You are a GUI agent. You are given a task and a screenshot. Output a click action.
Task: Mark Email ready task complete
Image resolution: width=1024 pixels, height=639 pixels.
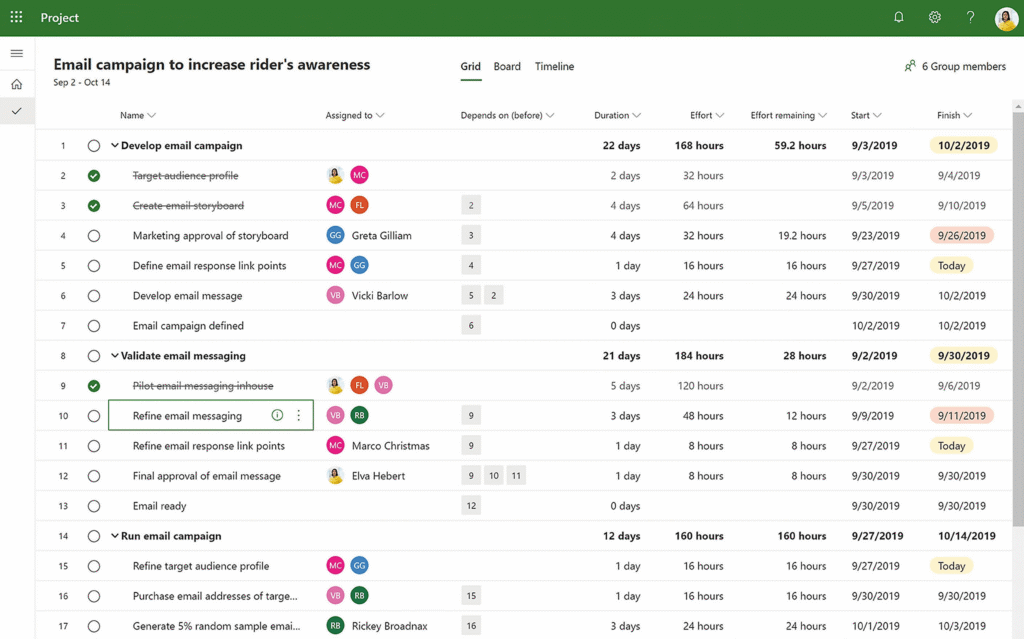click(x=94, y=506)
